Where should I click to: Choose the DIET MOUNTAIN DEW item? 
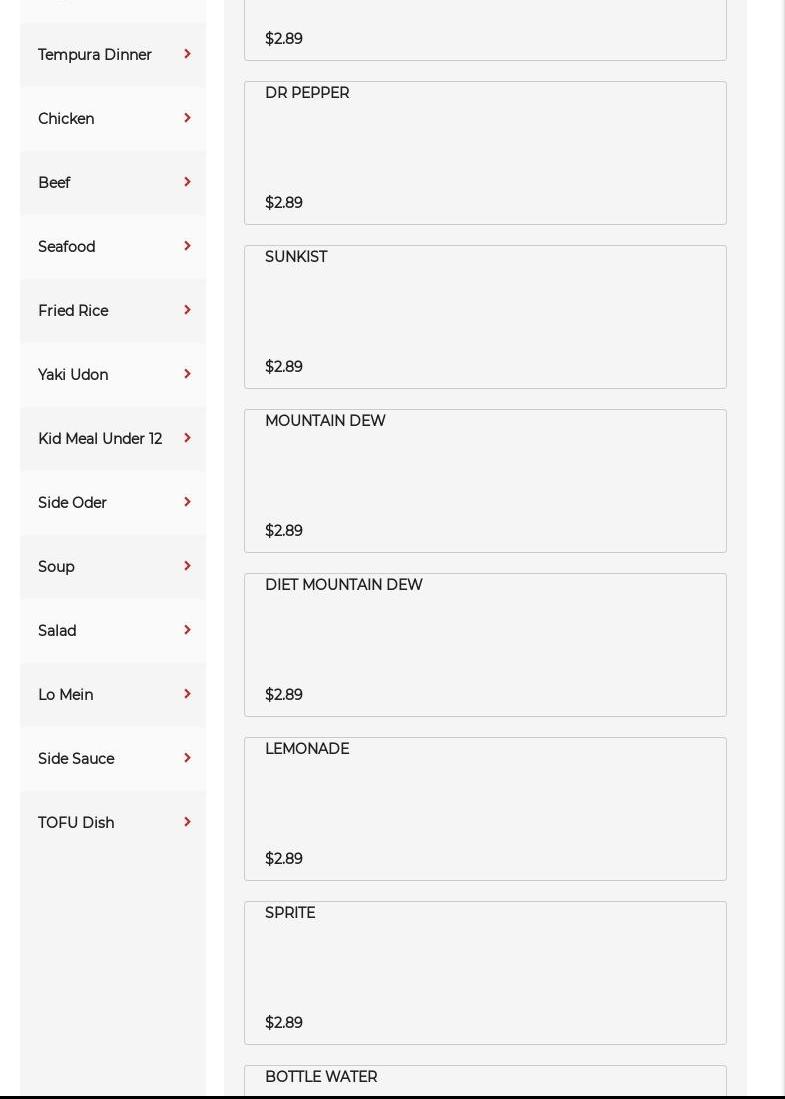pos(485,645)
